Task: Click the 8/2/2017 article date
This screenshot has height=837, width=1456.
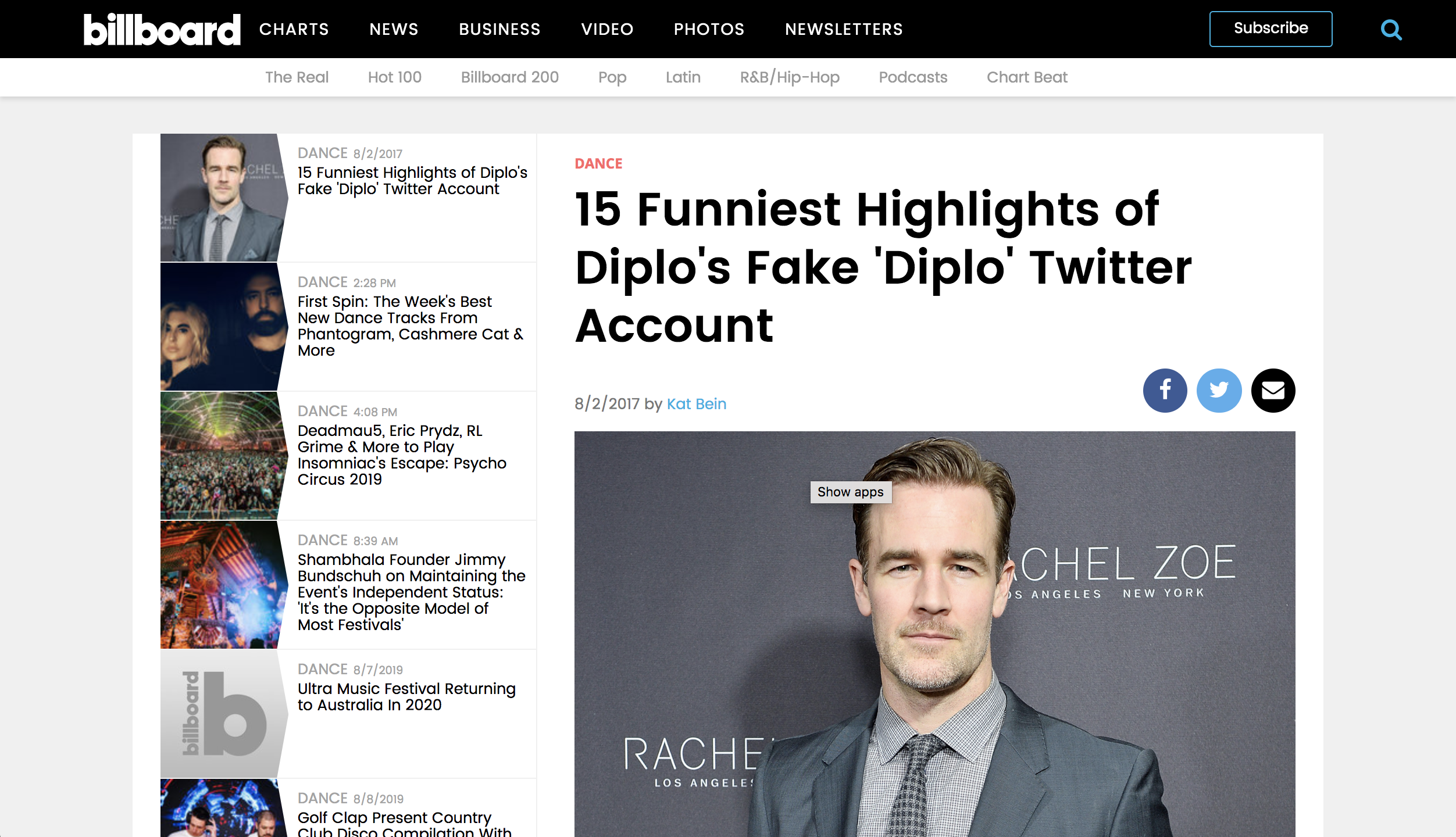Action: 606,404
